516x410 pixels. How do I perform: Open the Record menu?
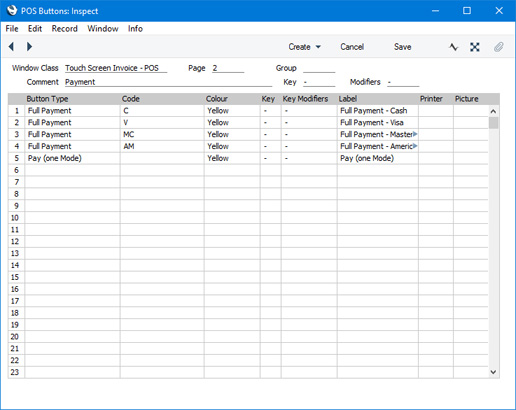click(64, 29)
